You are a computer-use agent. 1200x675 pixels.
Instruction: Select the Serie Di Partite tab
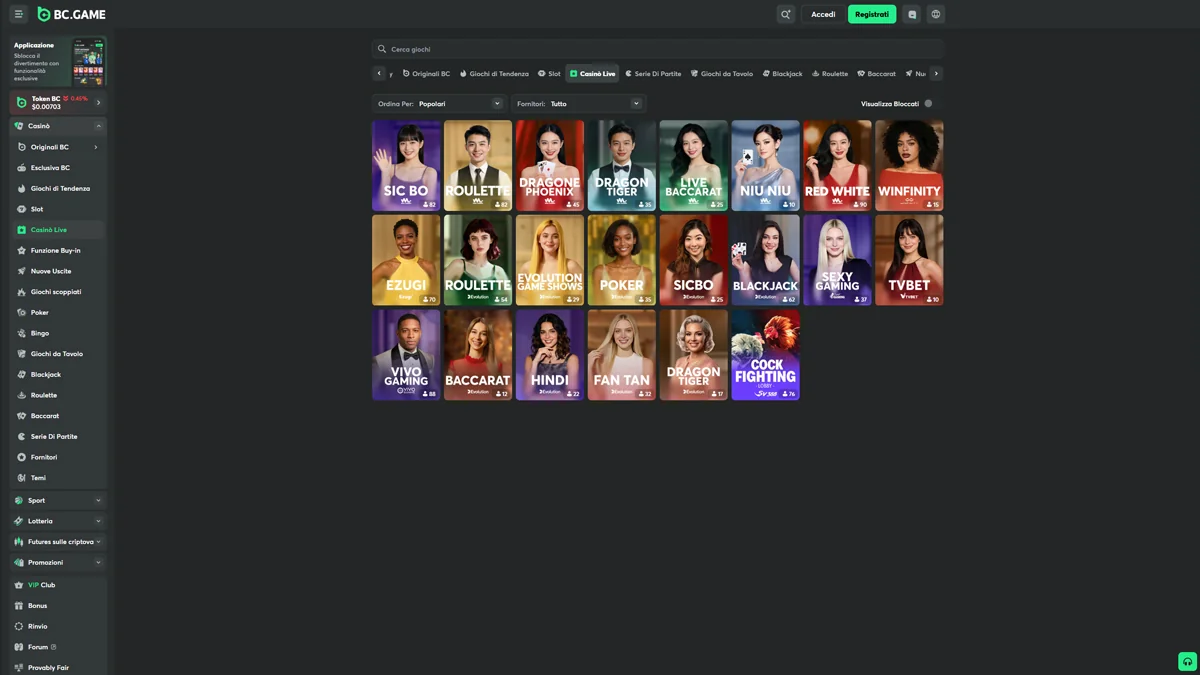point(653,73)
